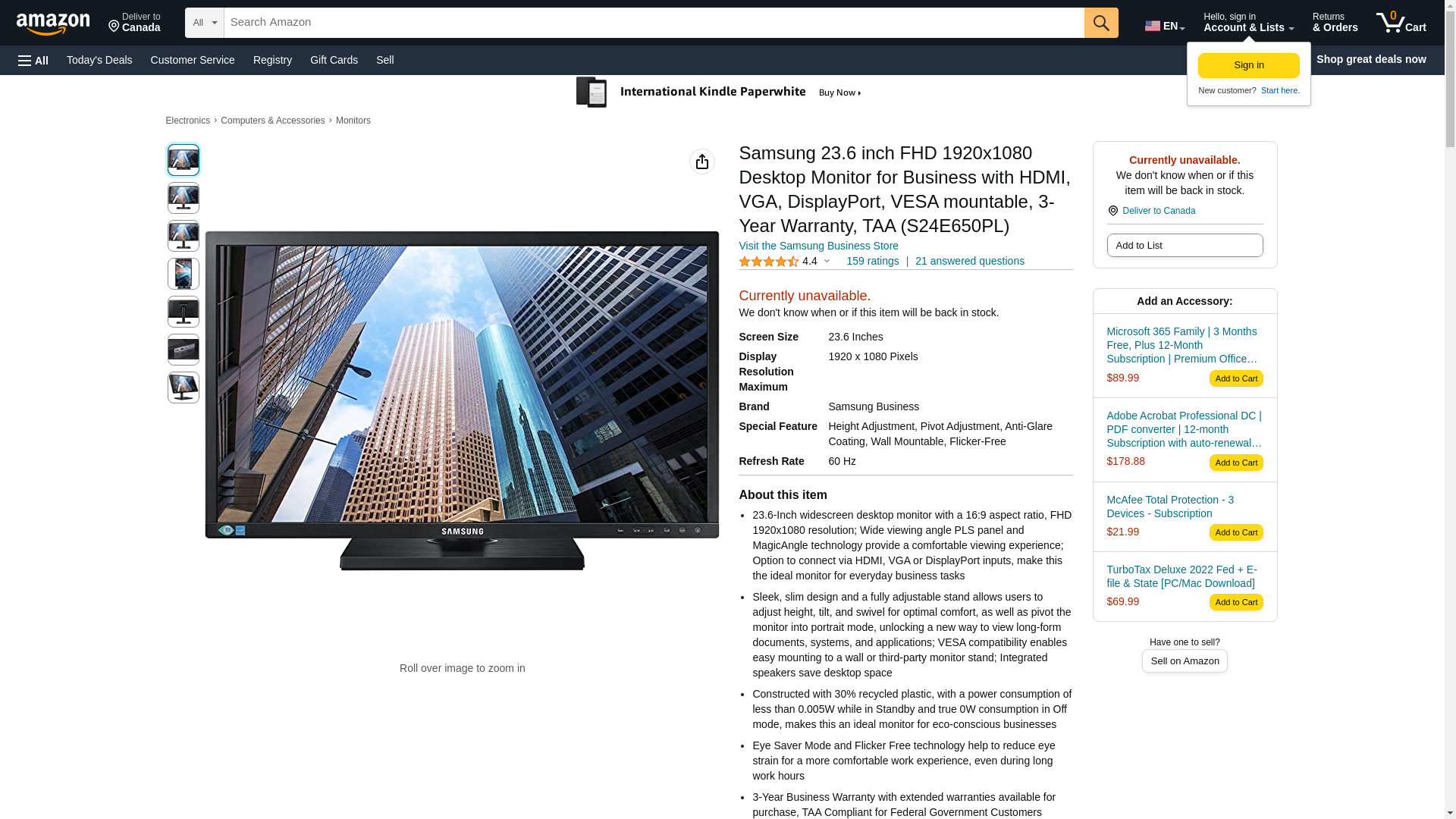Open the EN language selector dropdown
1456x819 pixels.
click(1165, 26)
